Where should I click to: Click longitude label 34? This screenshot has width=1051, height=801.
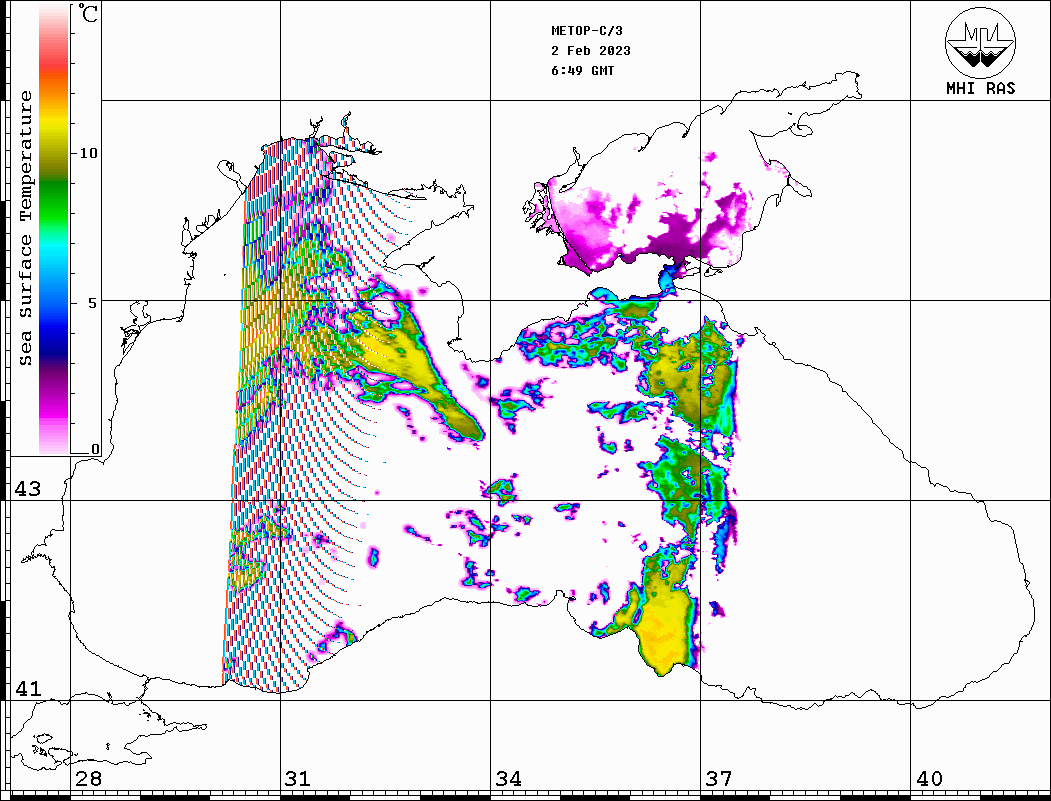(x=508, y=778)
